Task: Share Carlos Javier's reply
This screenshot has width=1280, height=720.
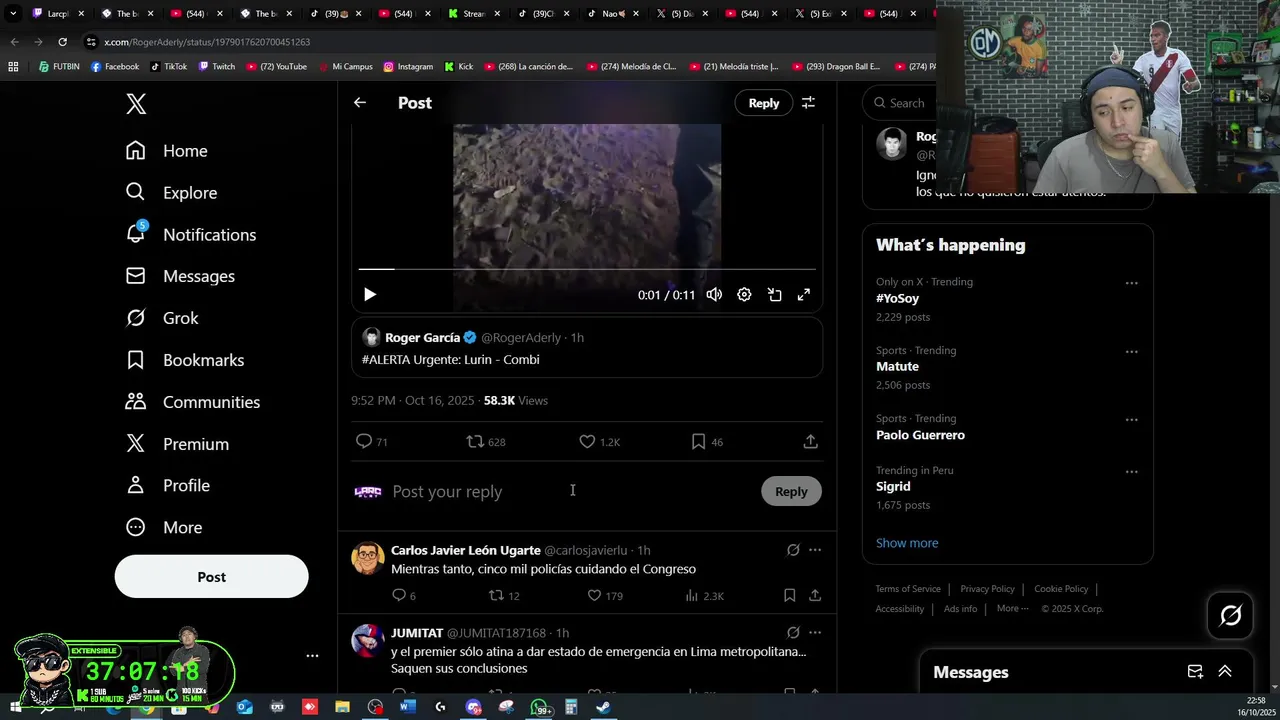Action: [x=815, y=596]
